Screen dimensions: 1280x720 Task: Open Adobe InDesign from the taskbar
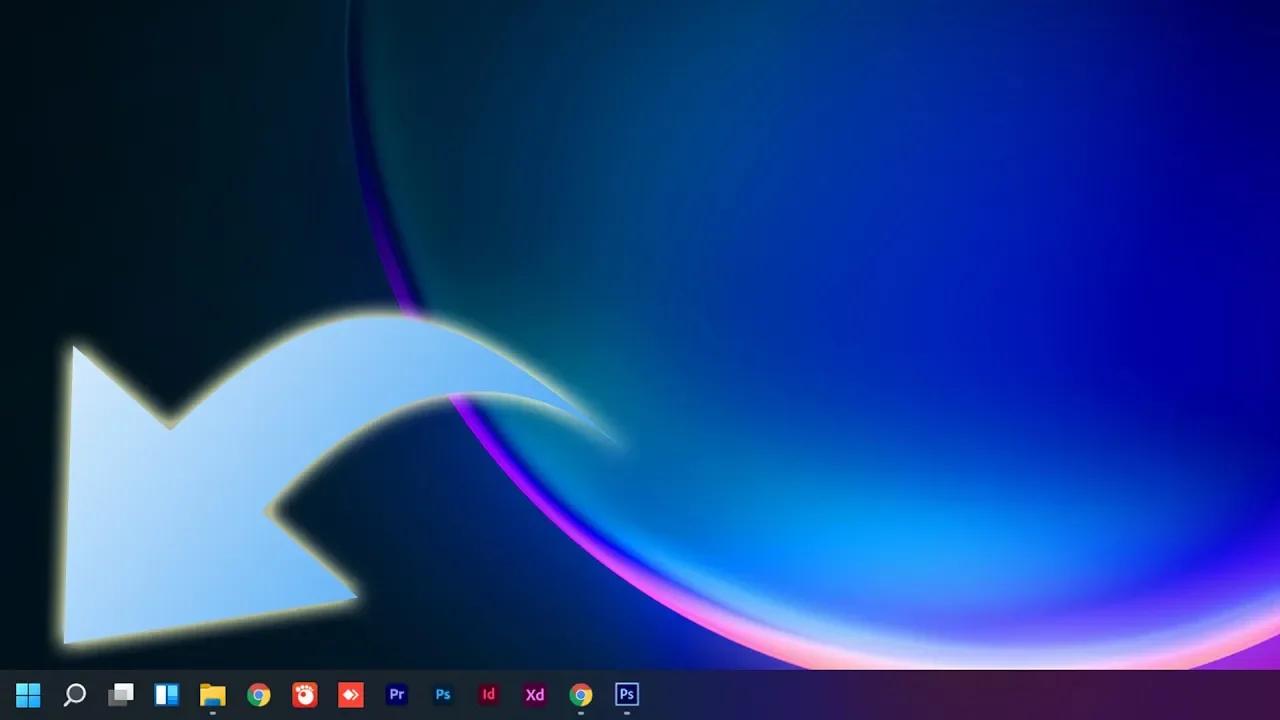[x=488, y=694]
